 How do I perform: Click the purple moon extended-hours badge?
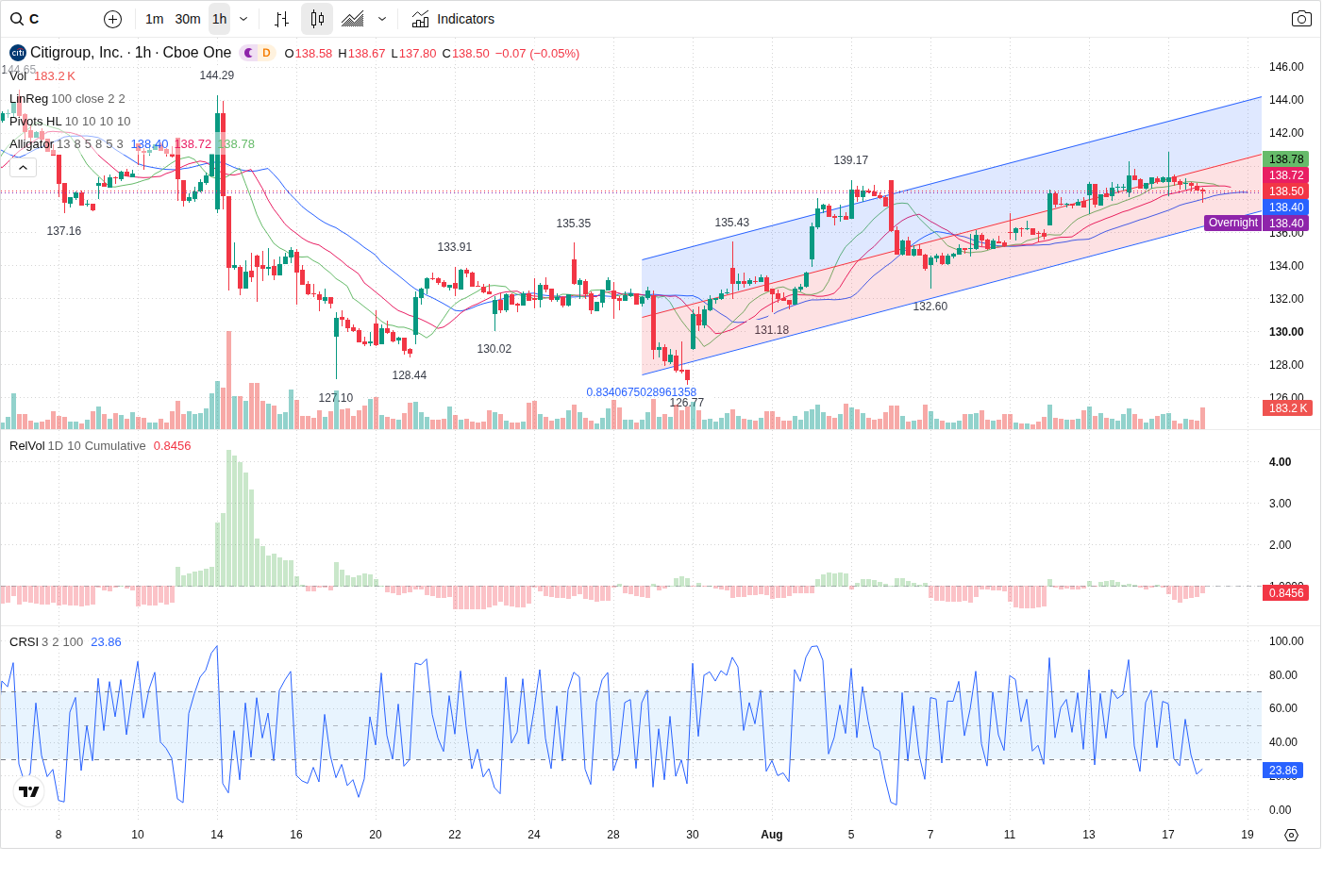click(249, 53)
